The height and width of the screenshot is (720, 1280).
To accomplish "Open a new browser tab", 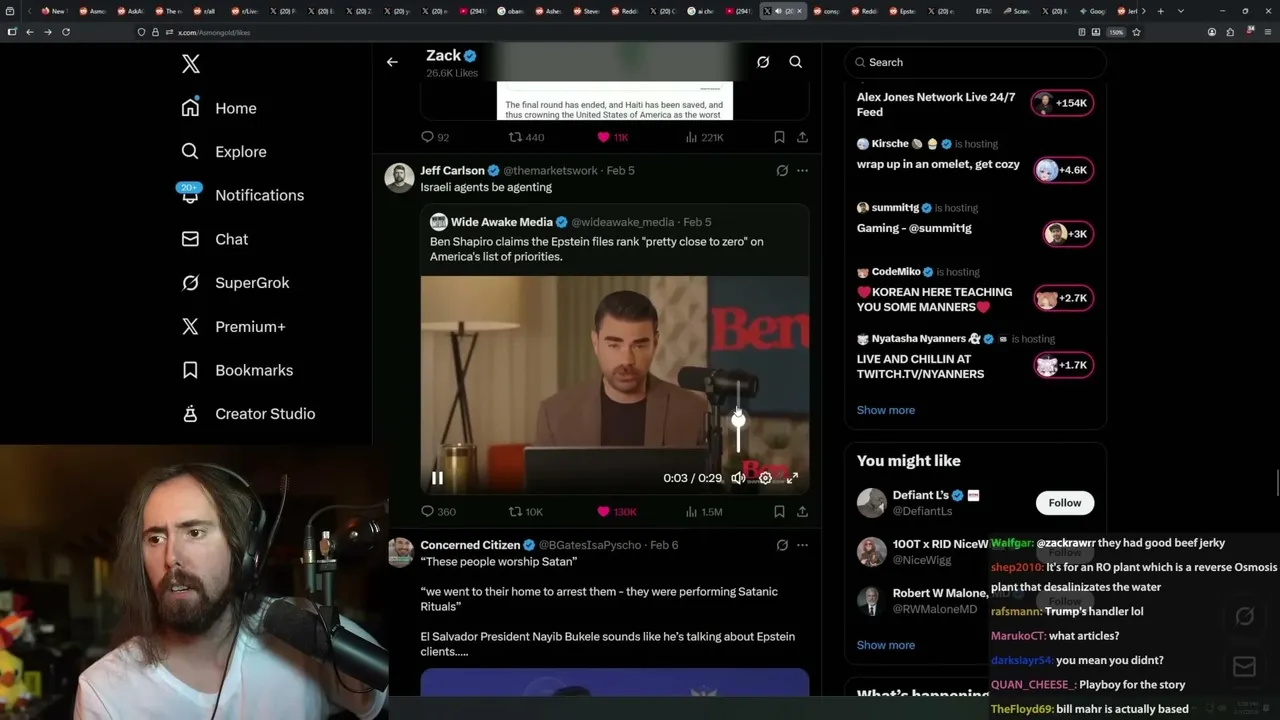I will [x=1161, y=11].
